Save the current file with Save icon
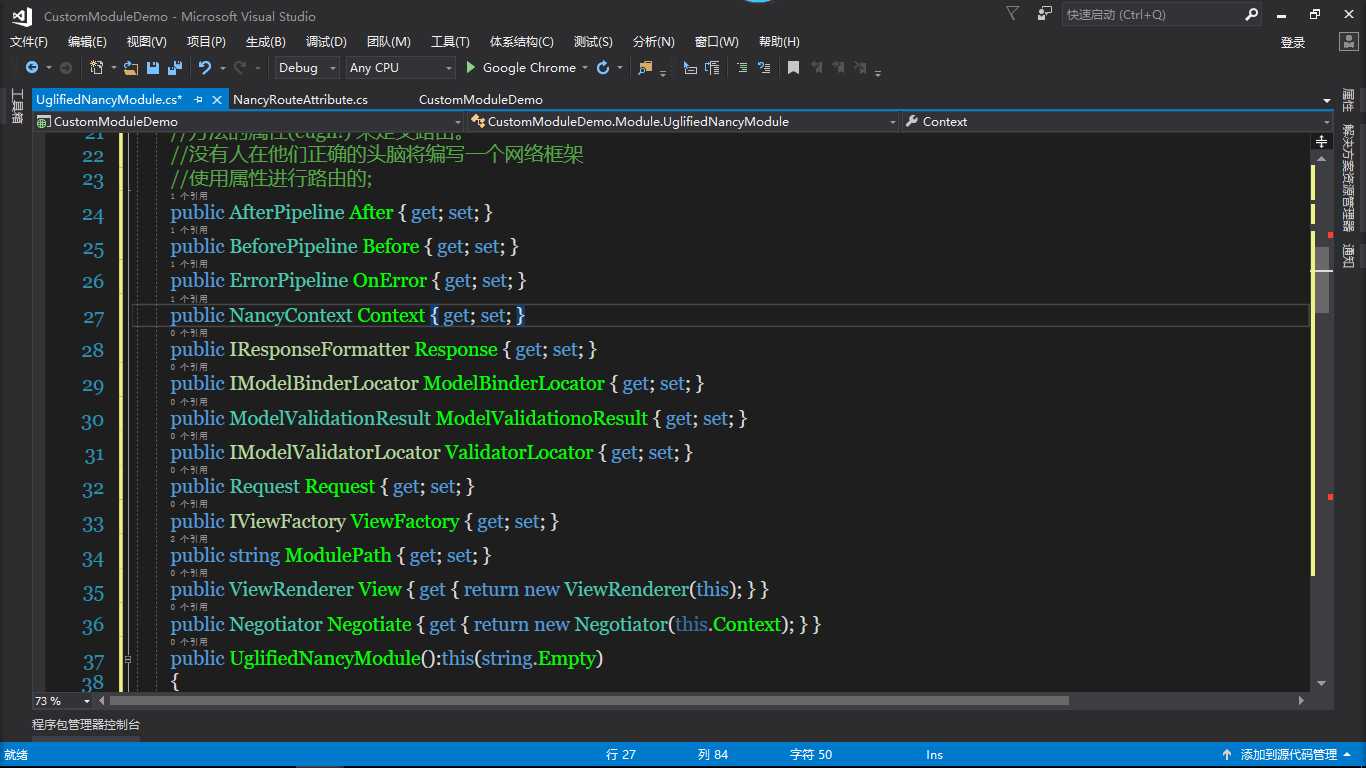This screenshot has height=768, width=1366. point(153,68)
